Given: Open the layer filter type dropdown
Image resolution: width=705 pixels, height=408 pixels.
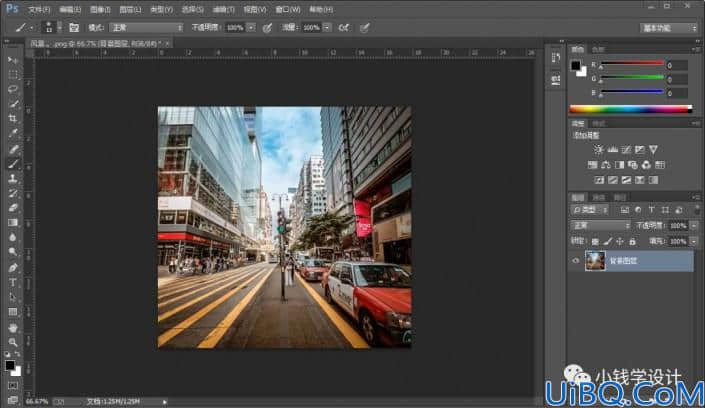Looking at the screenshot, I should 590,210.
